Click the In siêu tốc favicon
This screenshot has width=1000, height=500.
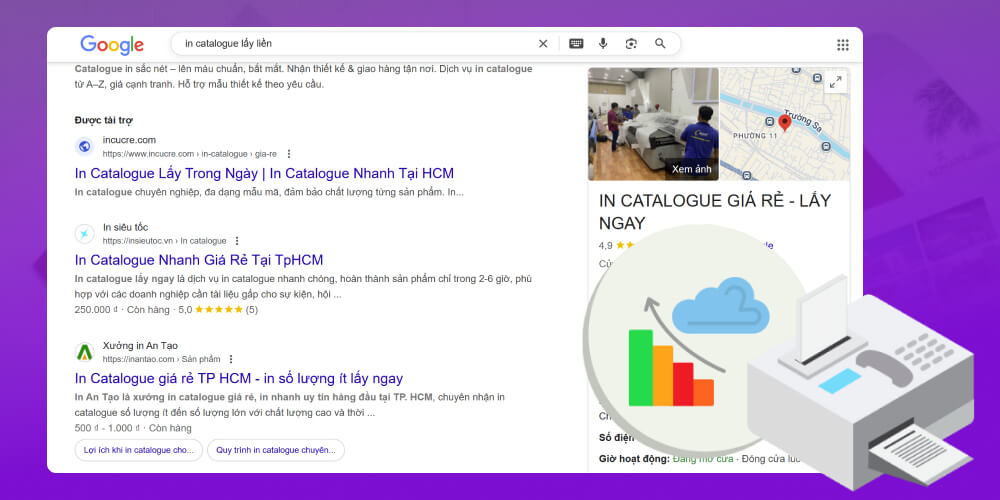[x=85, y=234]
